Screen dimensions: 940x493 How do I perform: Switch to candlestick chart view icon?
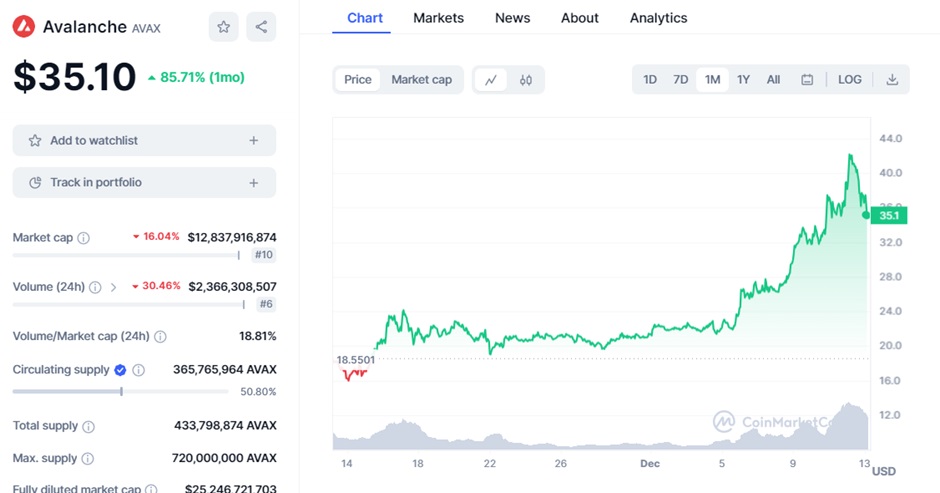(526, 80)
